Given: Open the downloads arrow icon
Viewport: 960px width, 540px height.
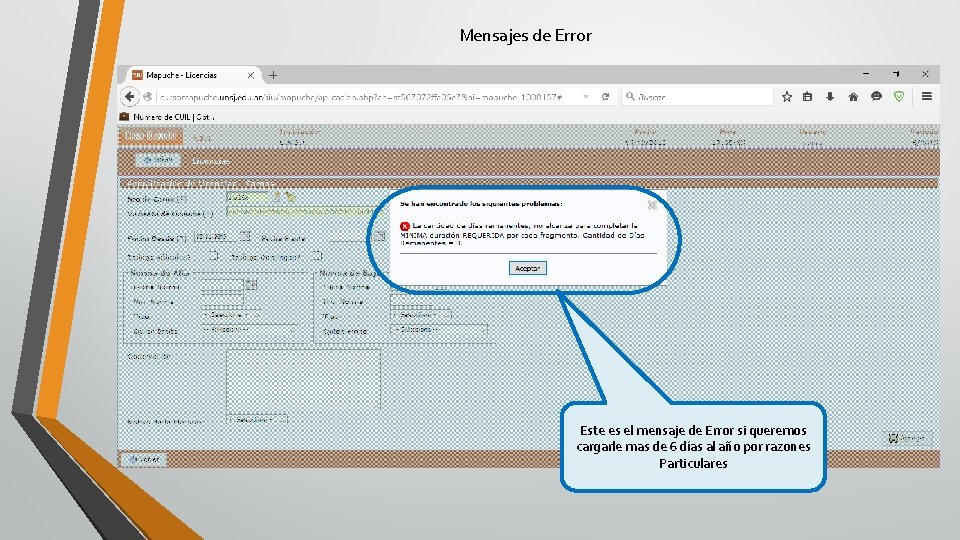Looking at the screenshot, I should [830, 97].
